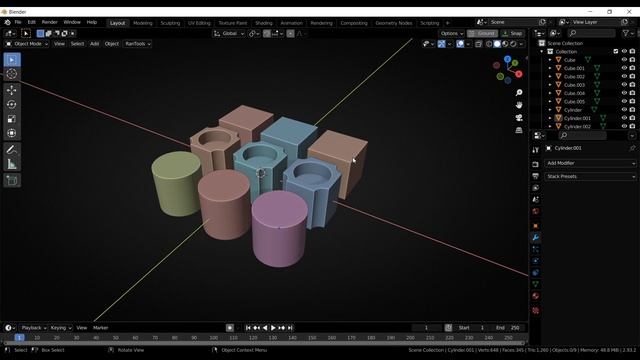Open the Object Mode dropdown
640x360 pixels.
tap(27, 44)
